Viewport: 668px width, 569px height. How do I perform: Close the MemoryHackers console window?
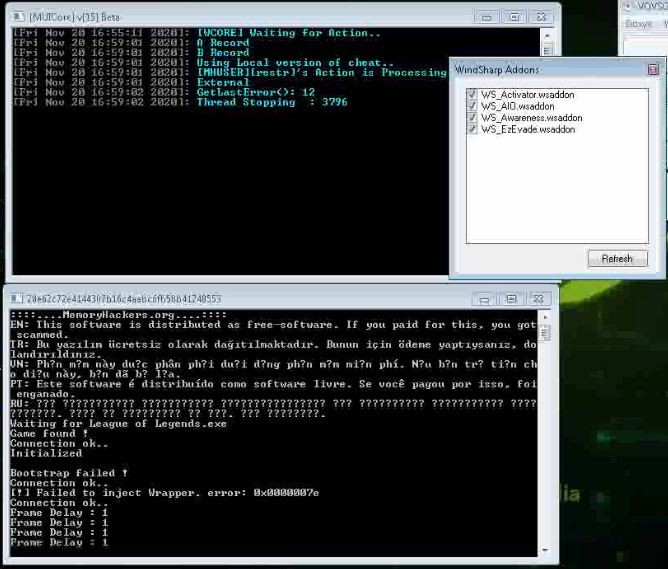click(538, 299)
